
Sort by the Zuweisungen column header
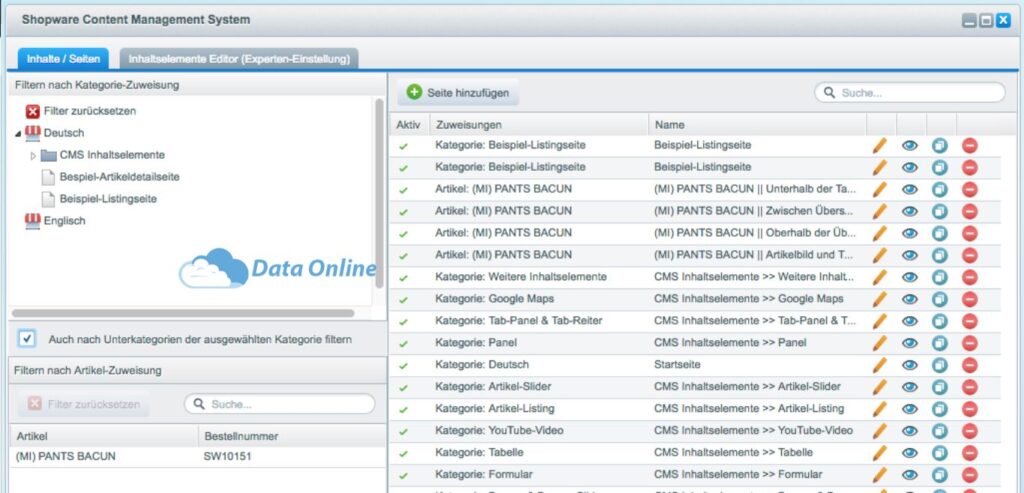[x=539, y=125]
